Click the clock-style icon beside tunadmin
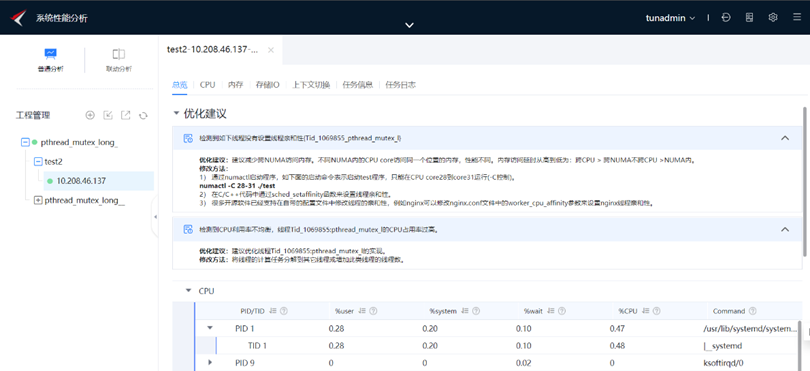 coord(726,18)
